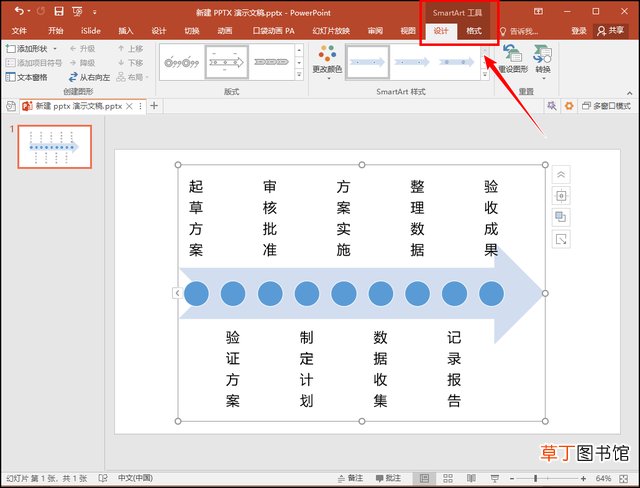Open the iSlide tab

coord(91,31)
